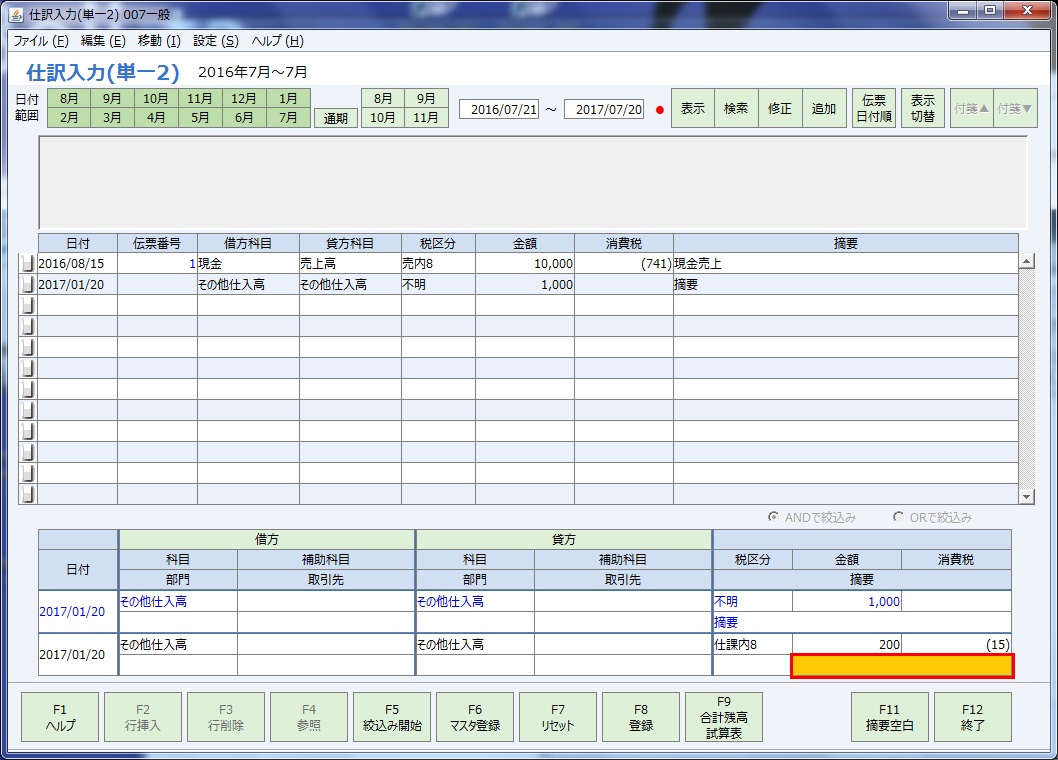Viewport: 1058px width, 760px height.
Task: Start filtering with F5 絞込み開始
Action: tap(392, 717)
